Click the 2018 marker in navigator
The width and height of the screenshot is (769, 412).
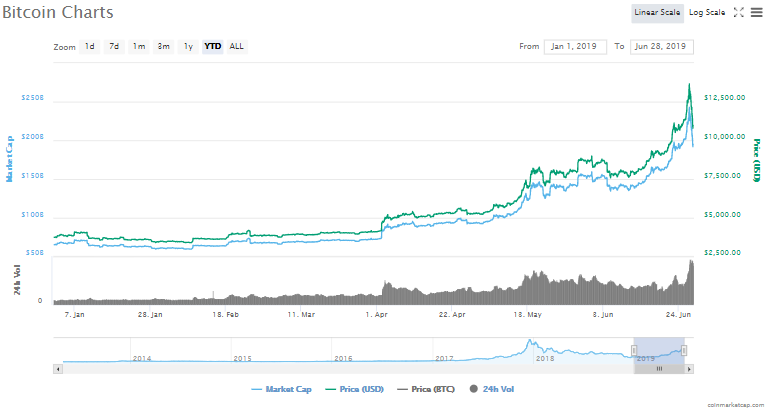tap(545, 359)
